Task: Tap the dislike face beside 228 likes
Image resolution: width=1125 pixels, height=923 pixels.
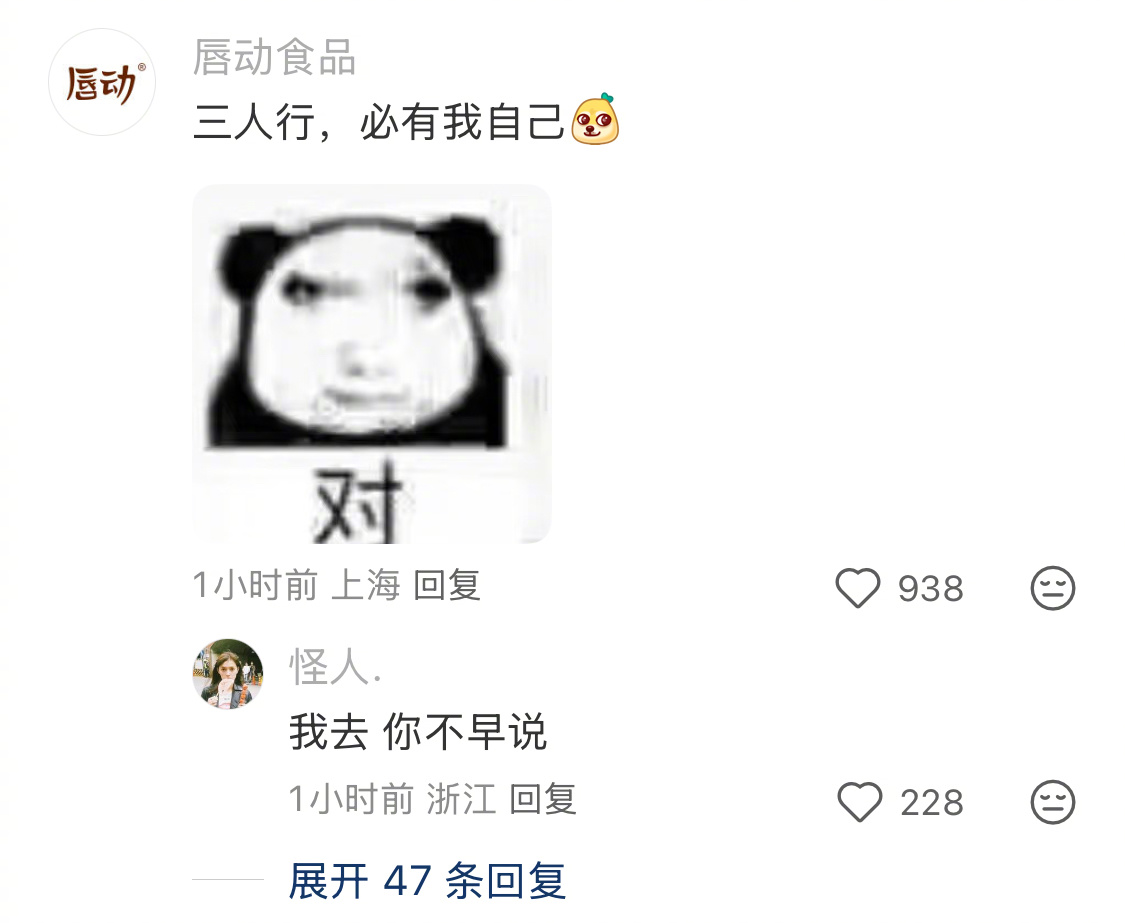Action: point(1053,802)
